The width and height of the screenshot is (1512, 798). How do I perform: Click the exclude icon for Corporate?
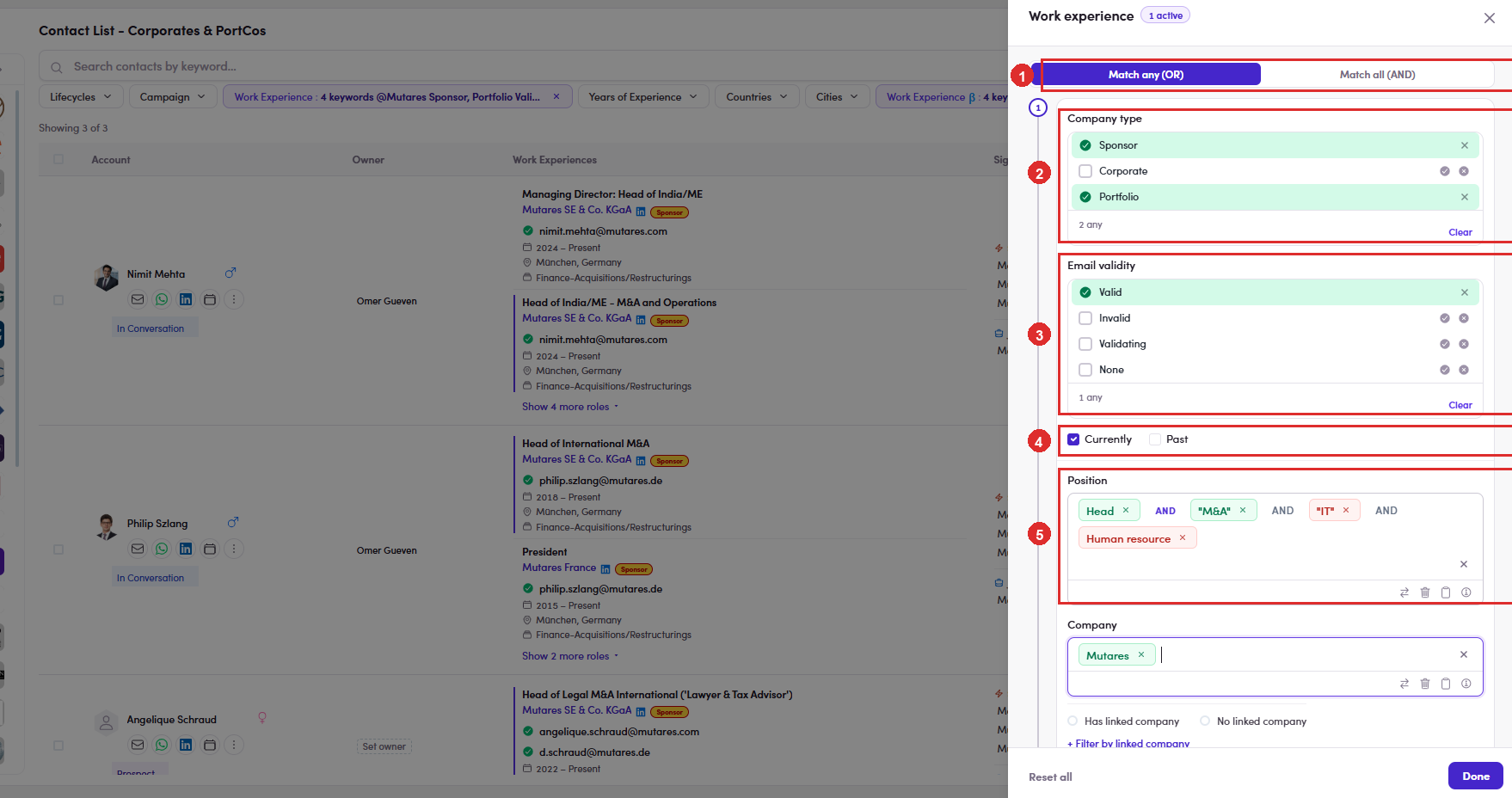click(x=1464, y=171)
